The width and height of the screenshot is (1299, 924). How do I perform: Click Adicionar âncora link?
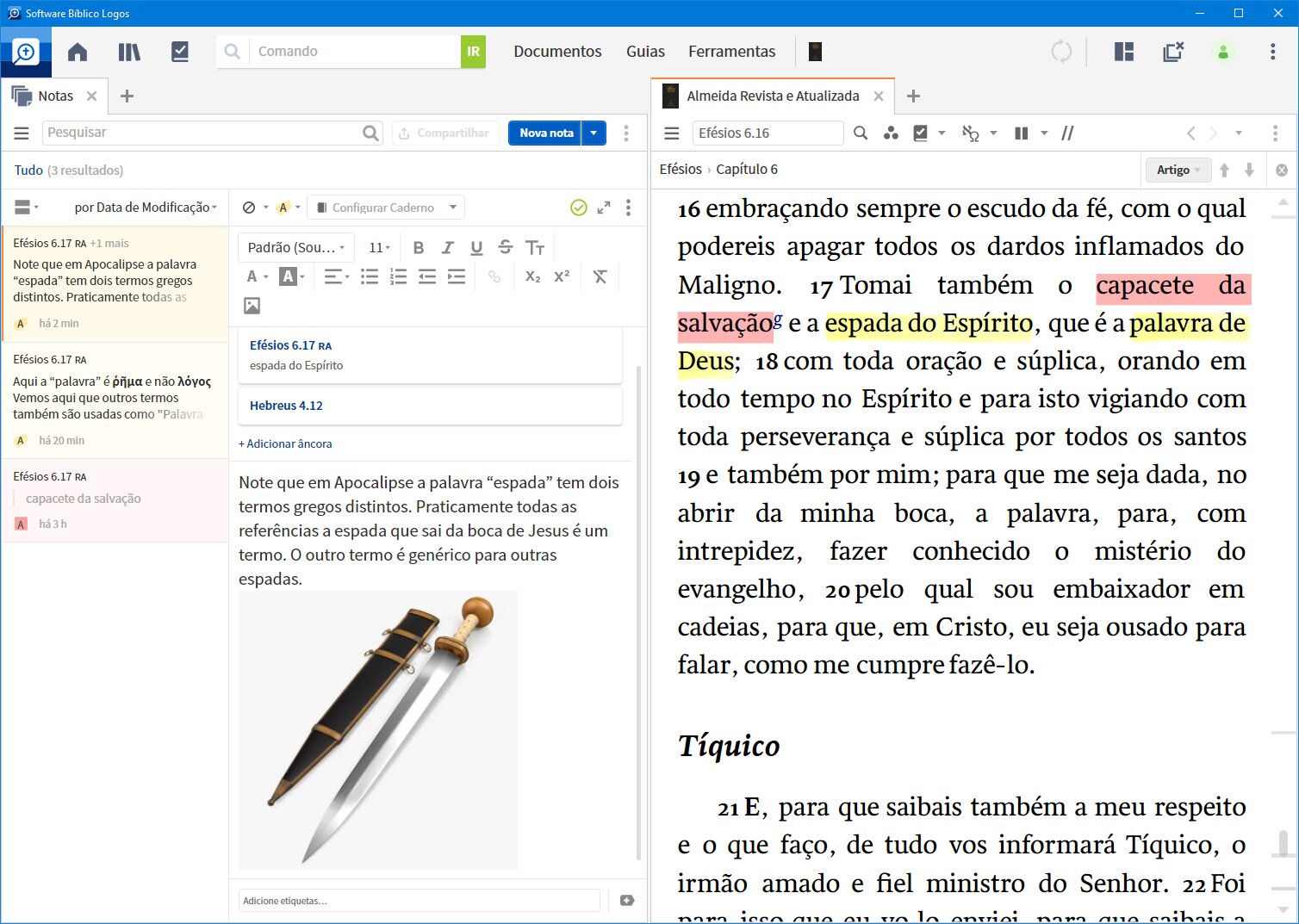(285, 443)
